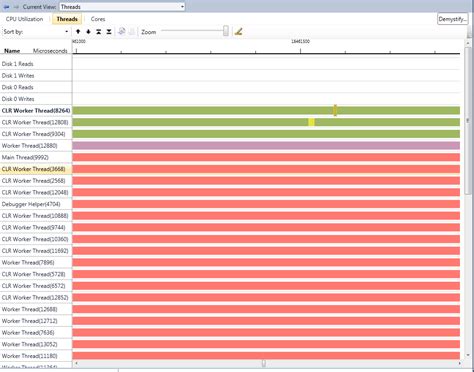
Task: Click the Microseconds column header
Action: coord(50,51)
